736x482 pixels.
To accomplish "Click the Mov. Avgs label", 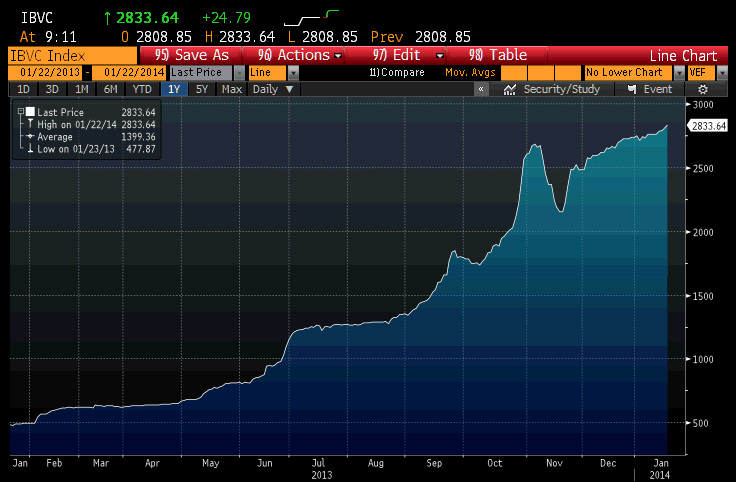I will [470, 72].
